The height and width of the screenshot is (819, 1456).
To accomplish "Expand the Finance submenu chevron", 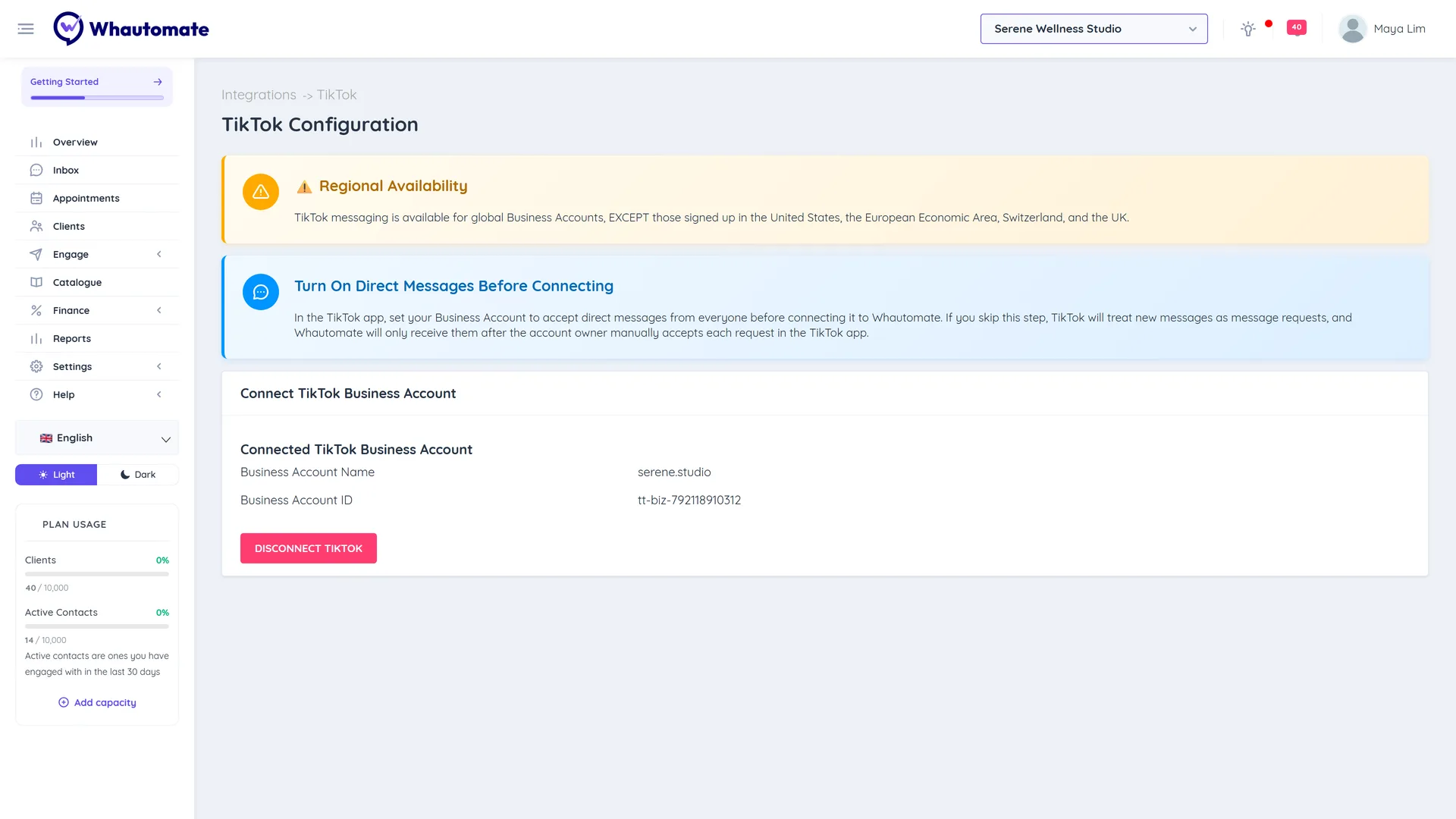I will (x=159, y=311).
